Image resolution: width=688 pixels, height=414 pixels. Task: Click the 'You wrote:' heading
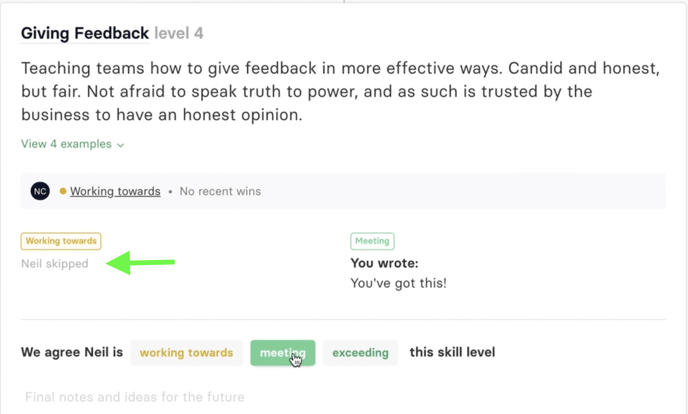(384, 264)
